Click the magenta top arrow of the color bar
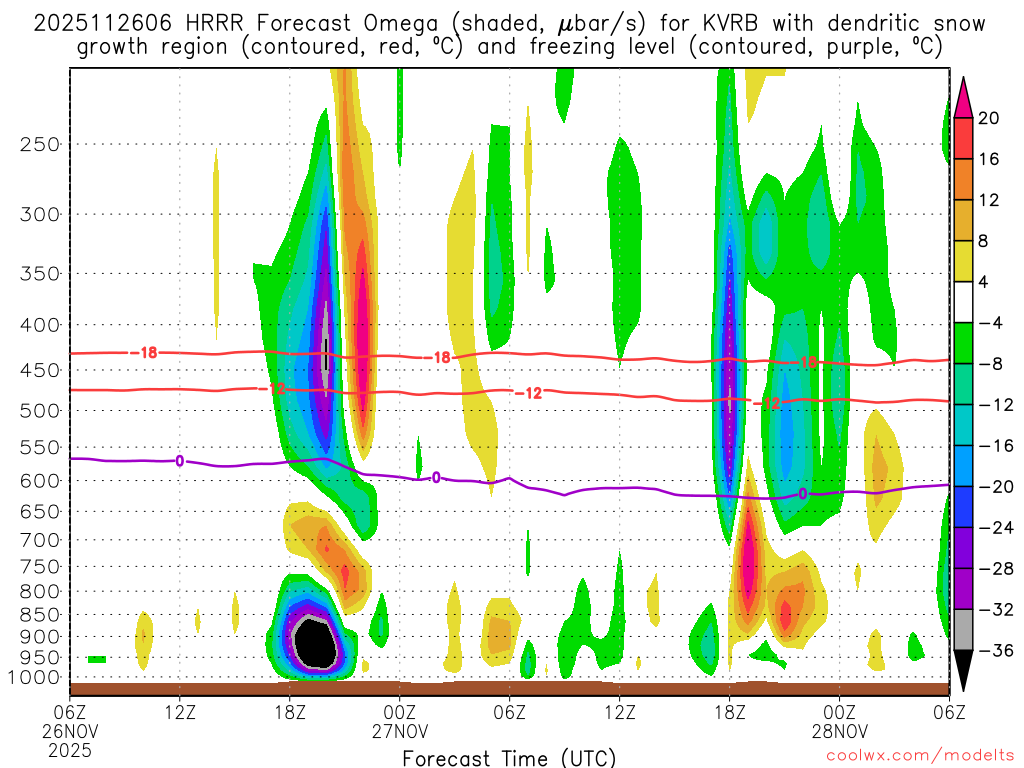 pyautogui.click(x=964, y=94)
